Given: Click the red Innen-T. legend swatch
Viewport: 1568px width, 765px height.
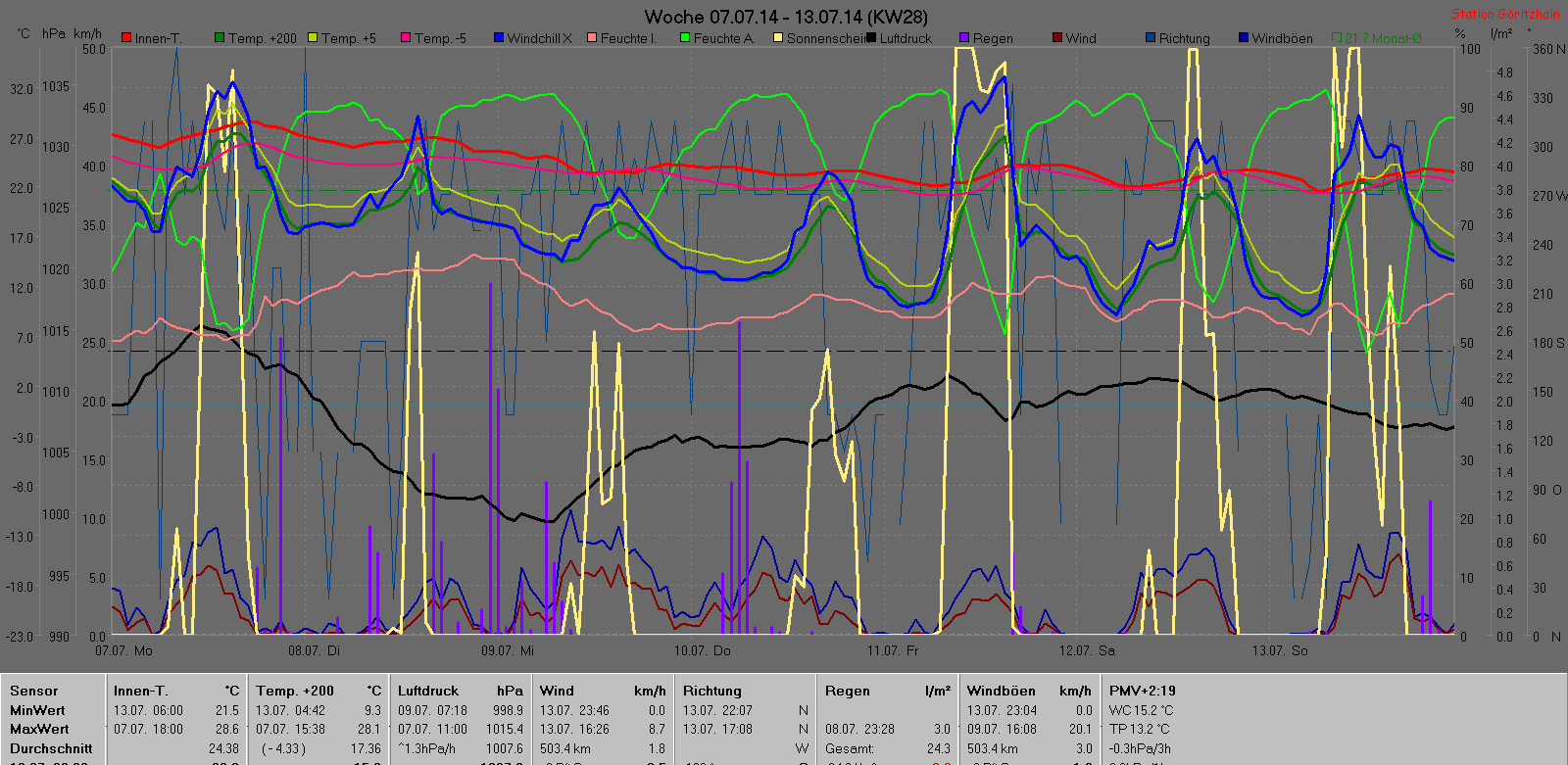Looking at the screenshot, I should (126, 38).
